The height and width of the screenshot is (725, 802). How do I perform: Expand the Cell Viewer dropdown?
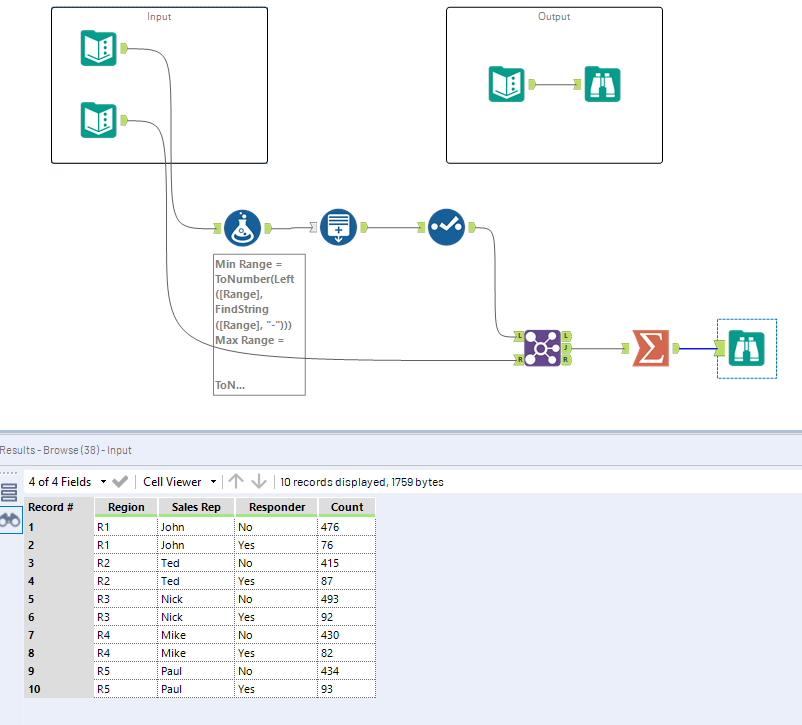(x=178, y=482)
